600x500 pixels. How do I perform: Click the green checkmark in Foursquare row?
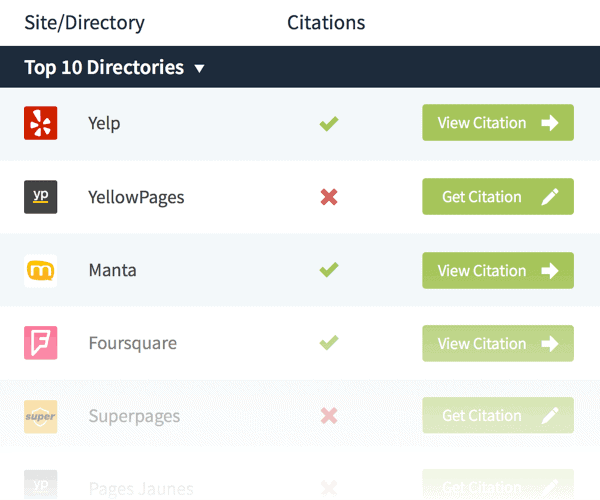coord(329,342)
